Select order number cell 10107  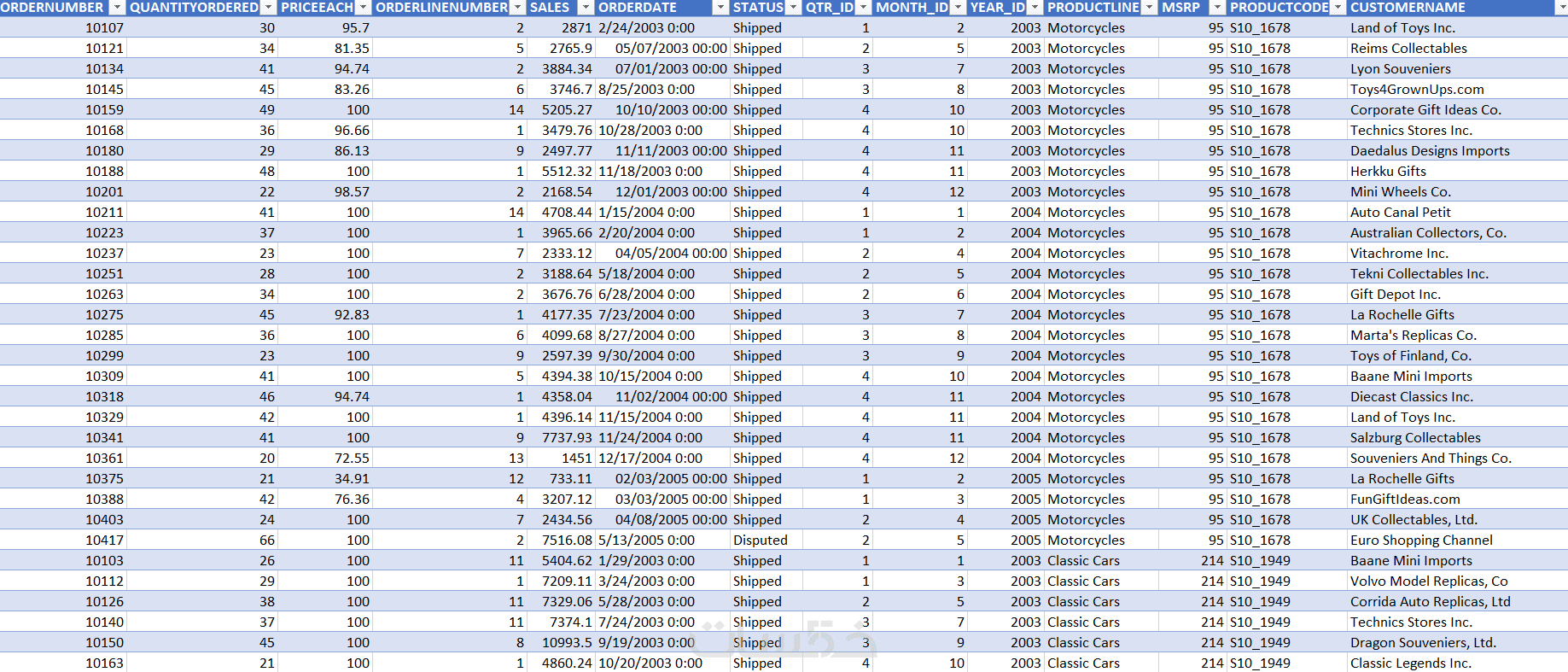tap(63, 28)
